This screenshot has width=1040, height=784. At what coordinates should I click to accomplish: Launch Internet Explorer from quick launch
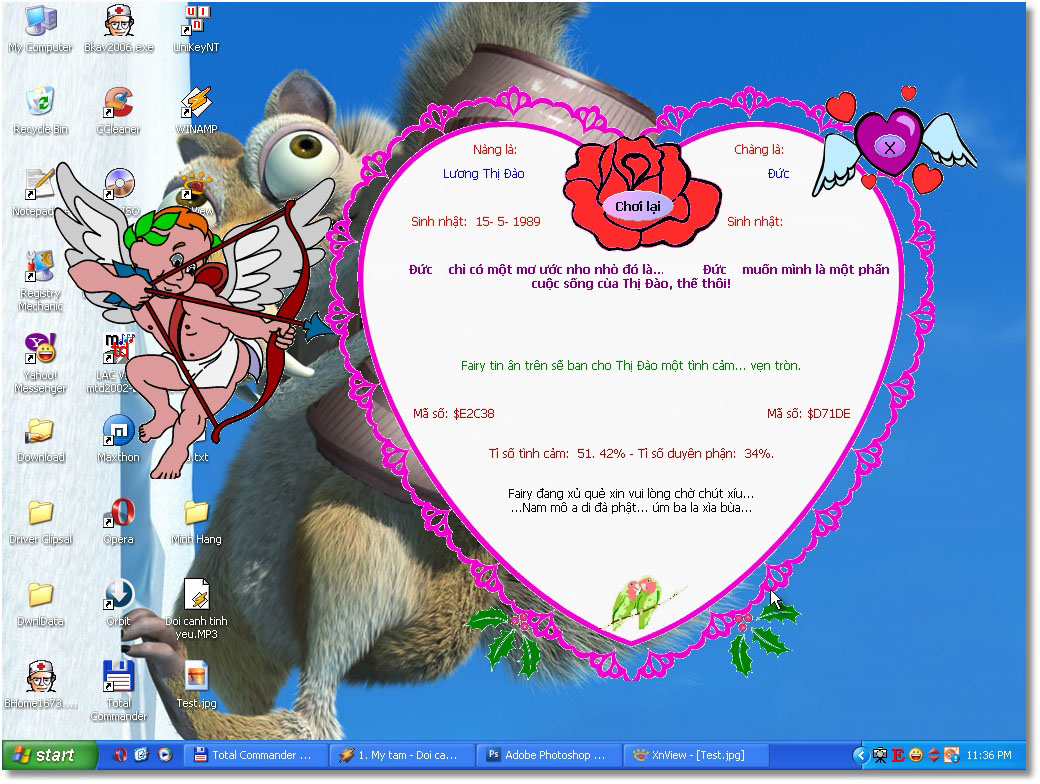[142, 755]
